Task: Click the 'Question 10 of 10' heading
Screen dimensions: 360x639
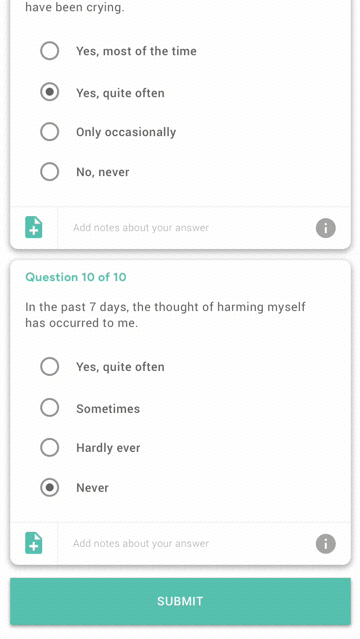Action: [x=76, y=277]
